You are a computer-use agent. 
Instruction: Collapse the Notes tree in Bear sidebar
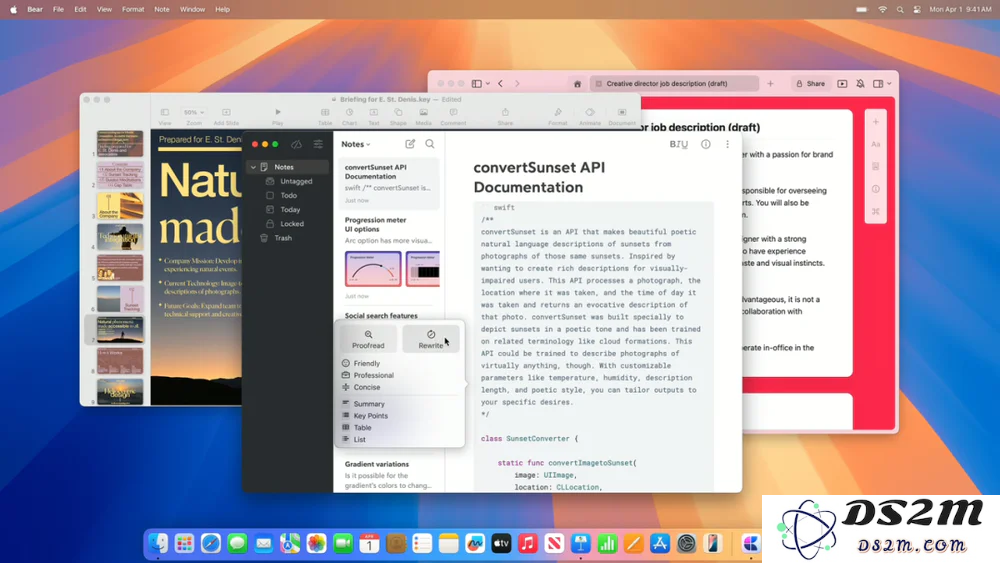pos(253,167)
